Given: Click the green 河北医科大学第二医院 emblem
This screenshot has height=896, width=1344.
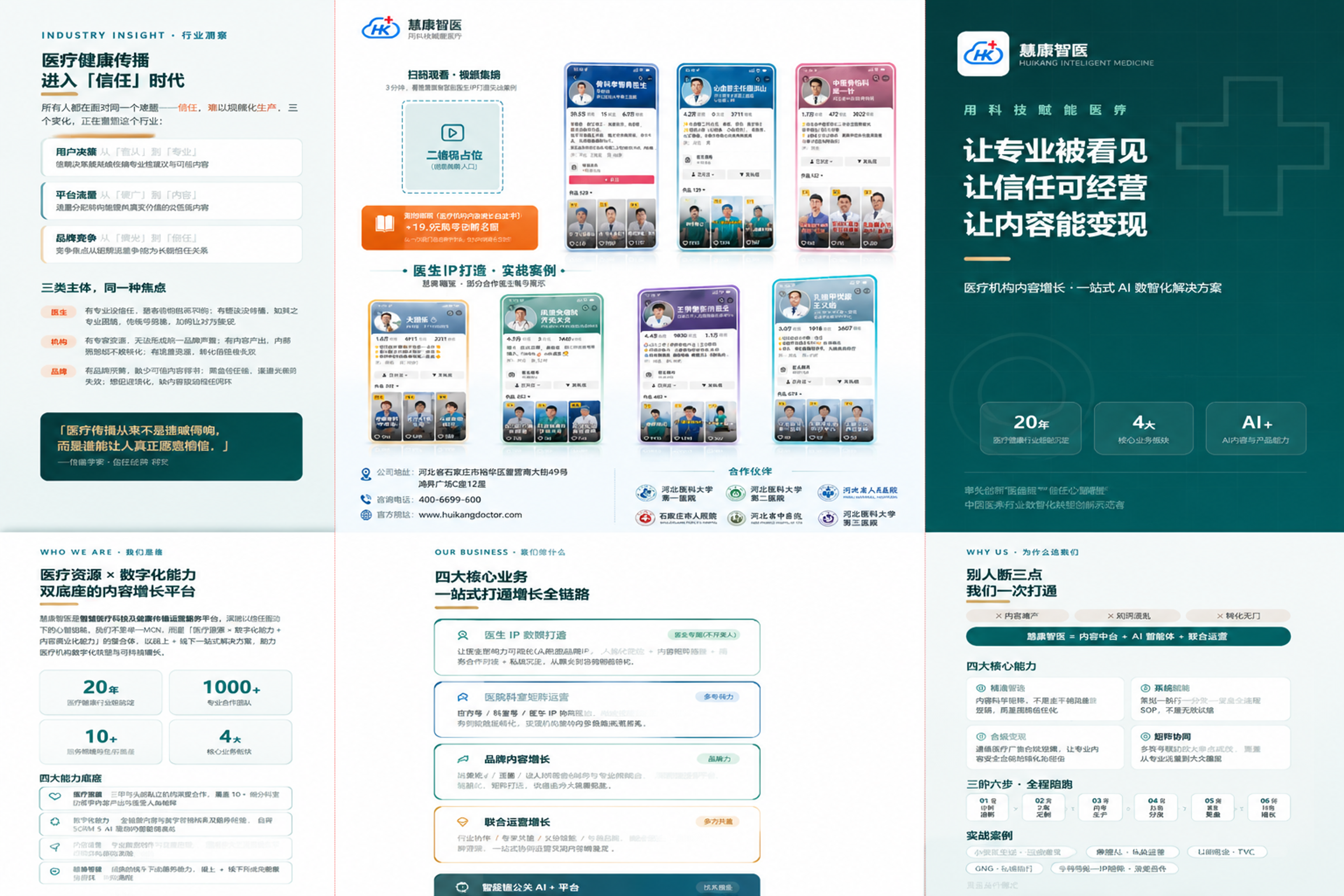Looking at the screenshot, I should pos(736,493).
